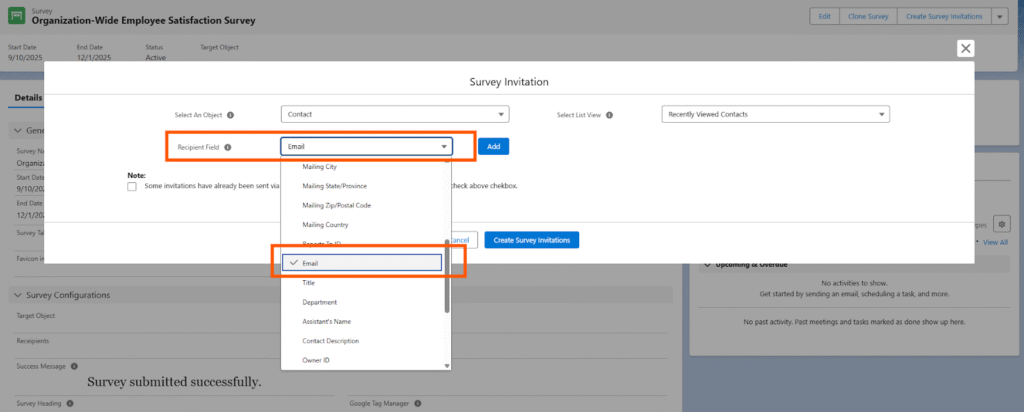Open the Select An Object Contact dropdown
Screen dimensions: 1024x412
(x=395, y=114)
